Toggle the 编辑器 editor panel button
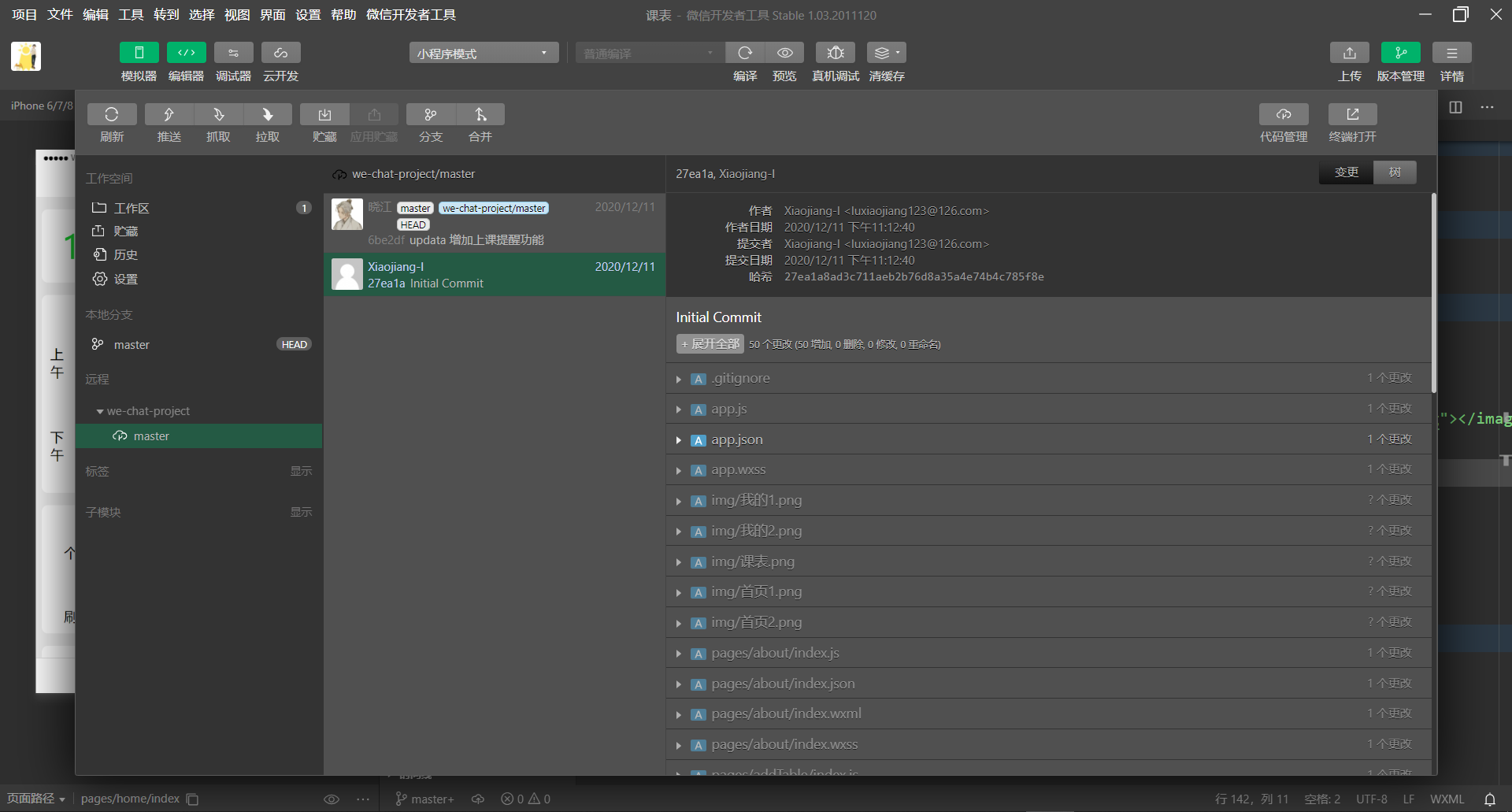The image size is (1512, 812). coord(186,53)
